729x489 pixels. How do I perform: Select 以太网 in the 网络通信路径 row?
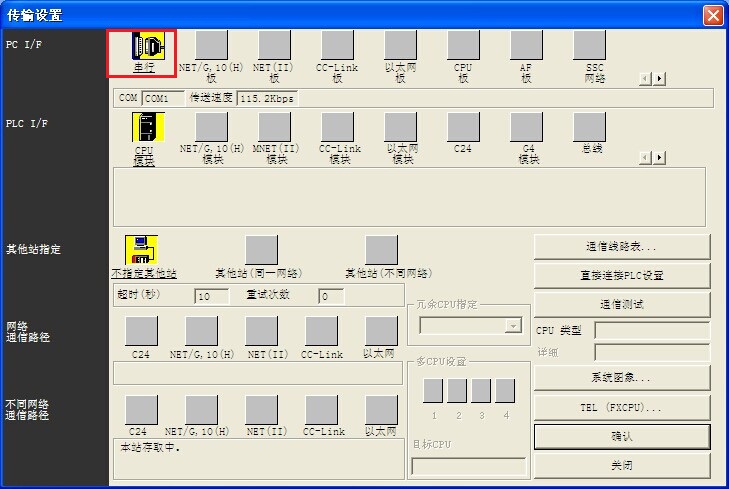pyautogui.click(x=381, y=331)
